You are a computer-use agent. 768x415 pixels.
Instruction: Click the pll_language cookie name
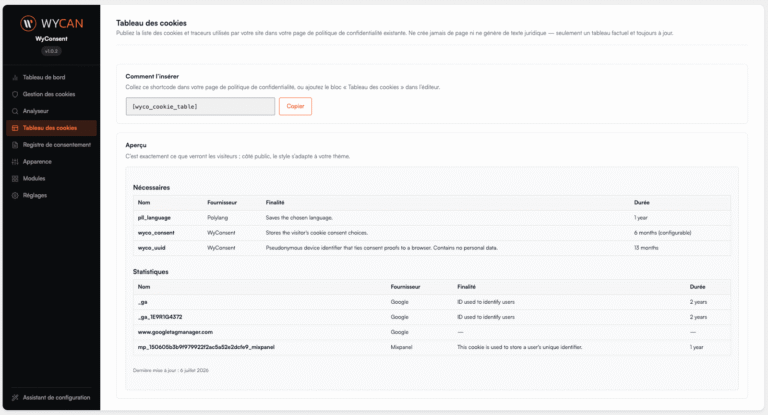[x=154, y=218]
